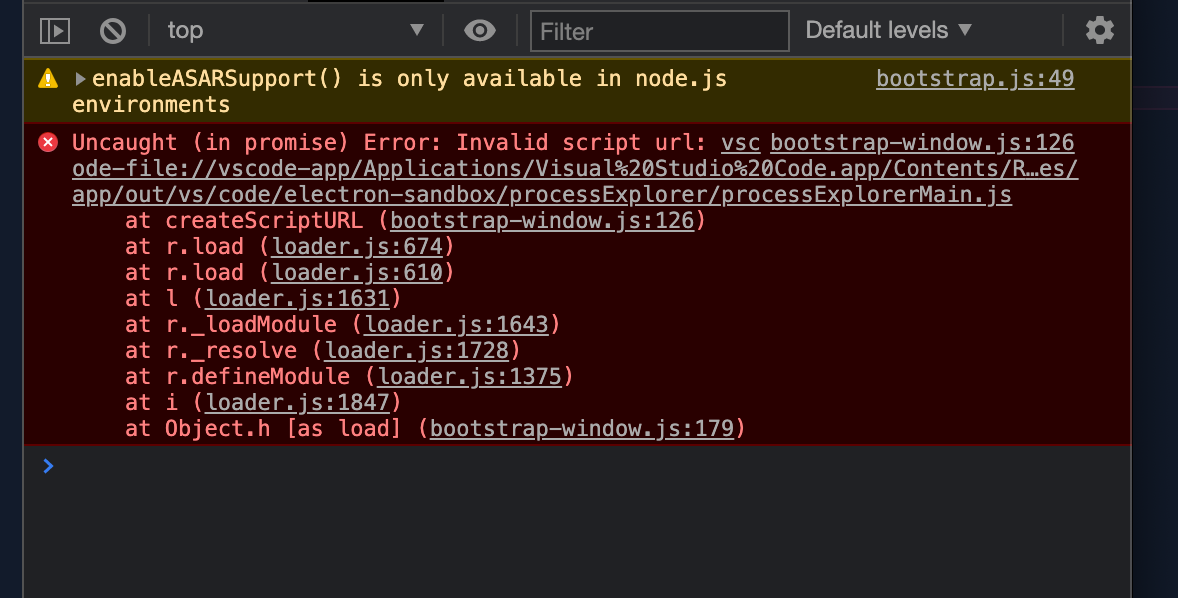The image size is (1178, 598).
Task: Click the blue console prompt chevron
Action: click(47, 465)
